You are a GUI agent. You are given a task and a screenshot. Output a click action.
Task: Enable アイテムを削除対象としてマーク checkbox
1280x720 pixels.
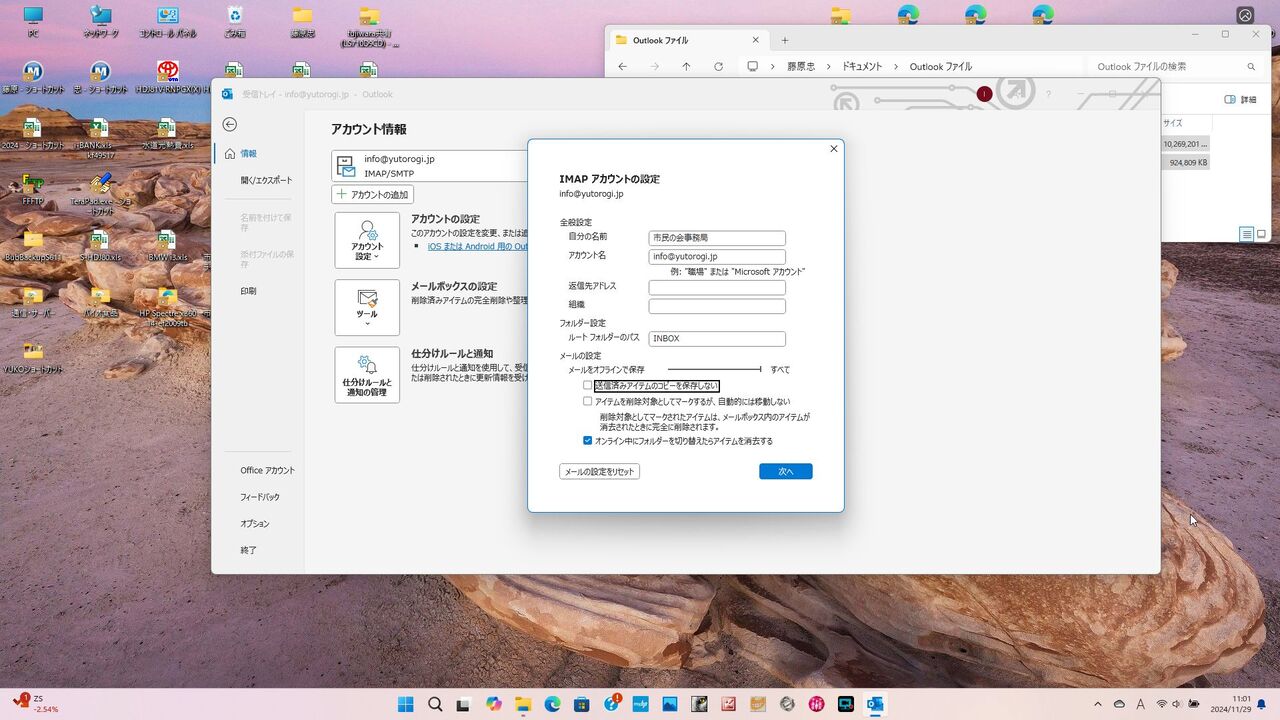588,401
